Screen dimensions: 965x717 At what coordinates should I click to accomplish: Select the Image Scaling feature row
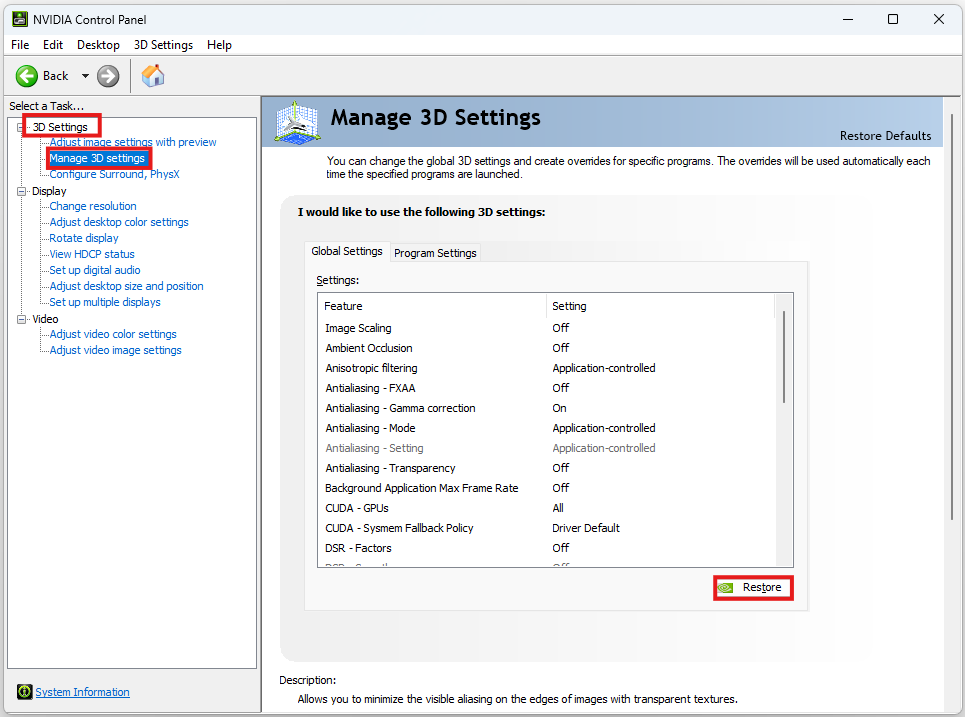[x=547, y=328]
